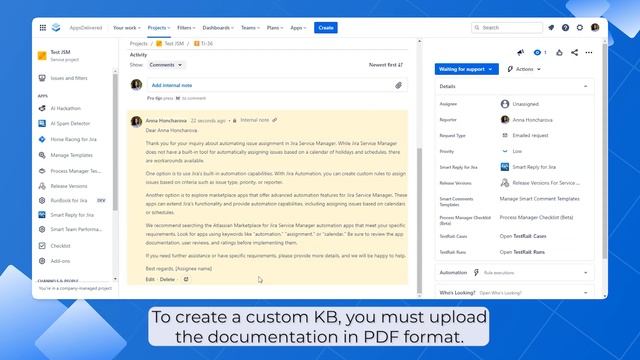Screen dimensions: 640x360
Task: Click Unassigned assignee value
Action: (x=520, y=104)
